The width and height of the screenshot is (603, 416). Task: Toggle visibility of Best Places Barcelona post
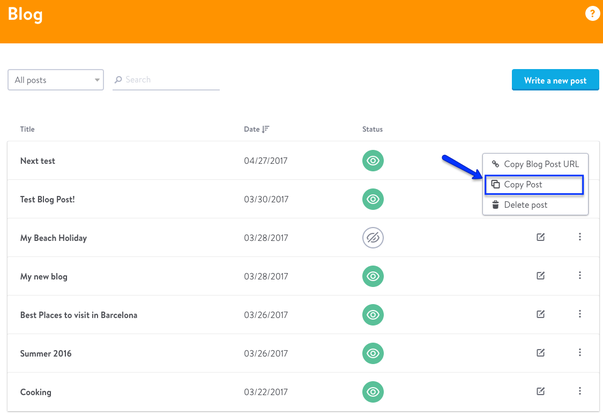(x=373, y=314)
